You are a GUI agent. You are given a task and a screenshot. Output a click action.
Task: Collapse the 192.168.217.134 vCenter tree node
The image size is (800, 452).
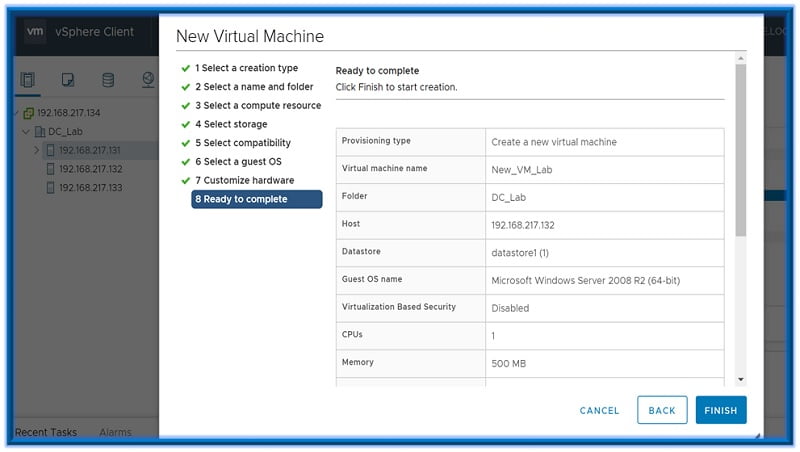pyautogui.click(x=16, y=113)
